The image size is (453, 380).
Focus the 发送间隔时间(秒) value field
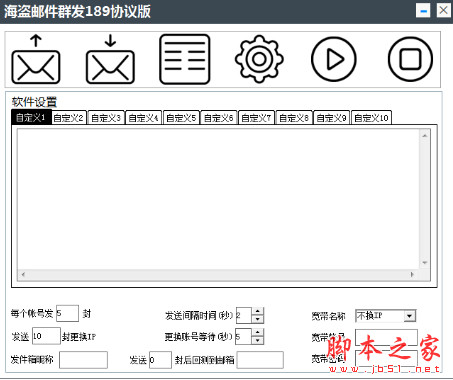click(244, 315)
